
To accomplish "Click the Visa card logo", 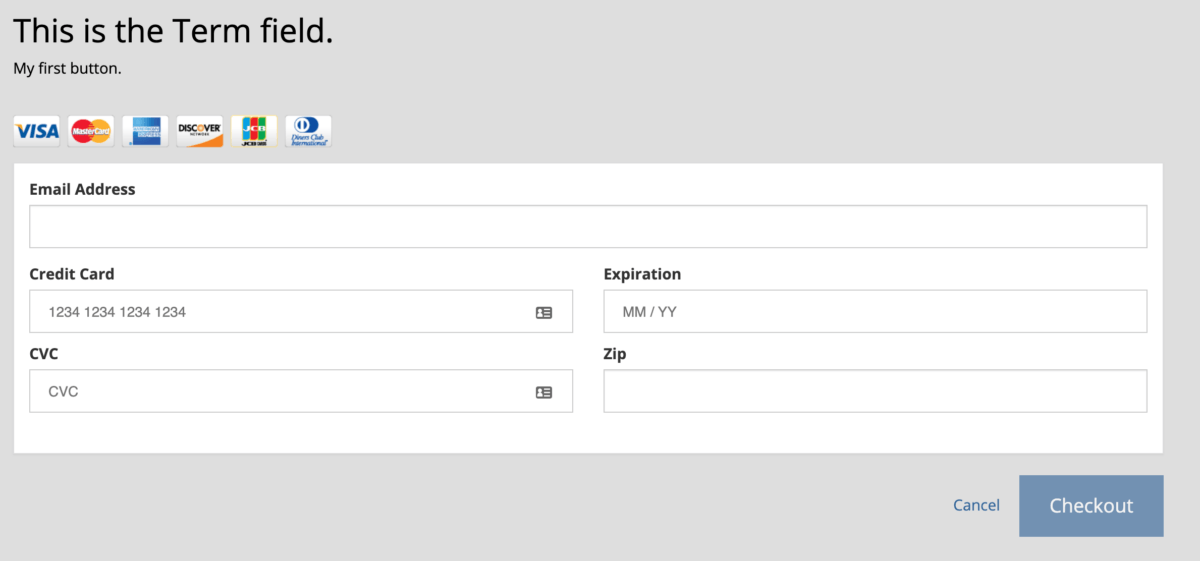I will (37, 131).
